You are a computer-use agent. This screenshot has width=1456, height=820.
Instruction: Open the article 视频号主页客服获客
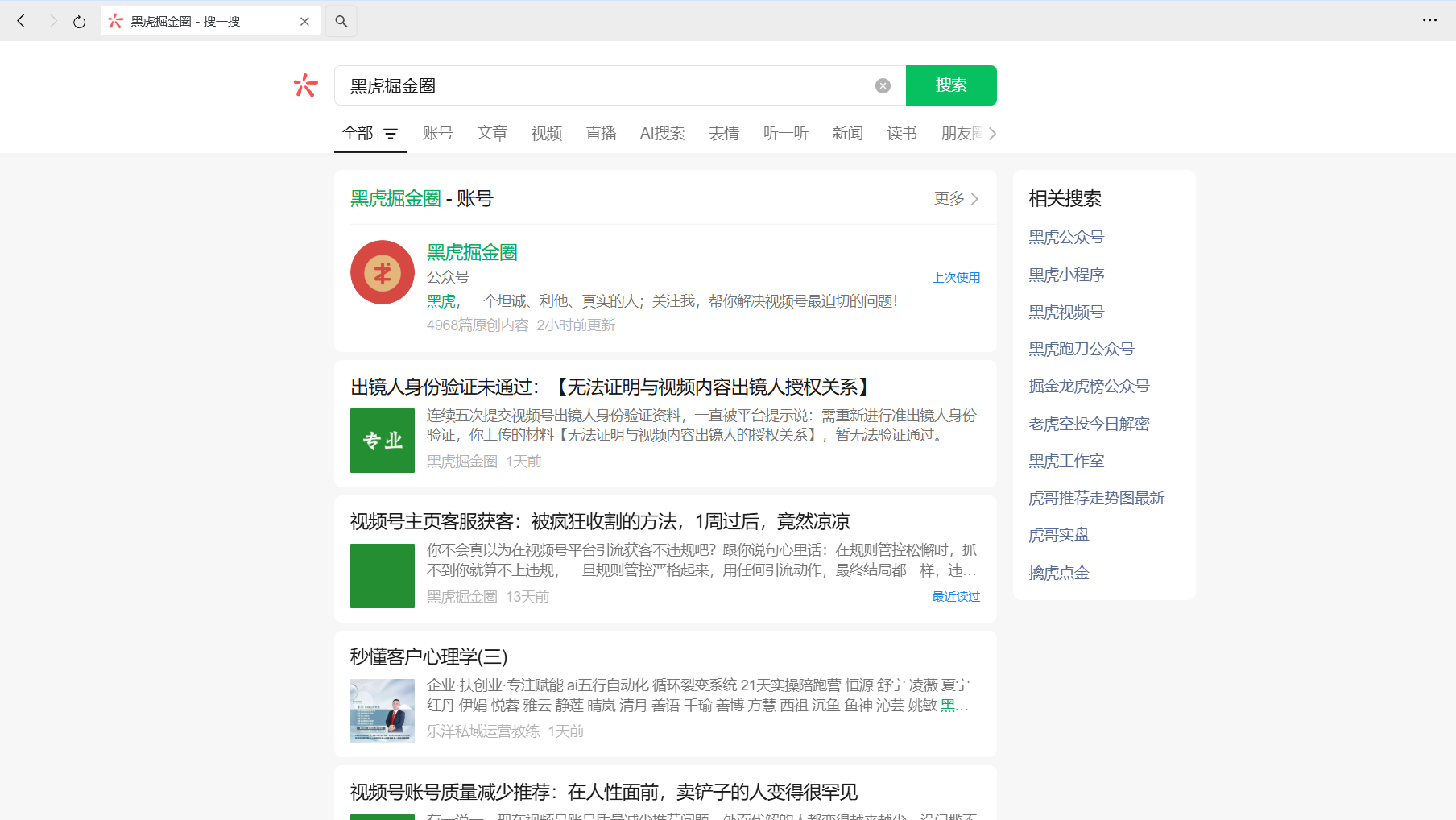[600, 522]
